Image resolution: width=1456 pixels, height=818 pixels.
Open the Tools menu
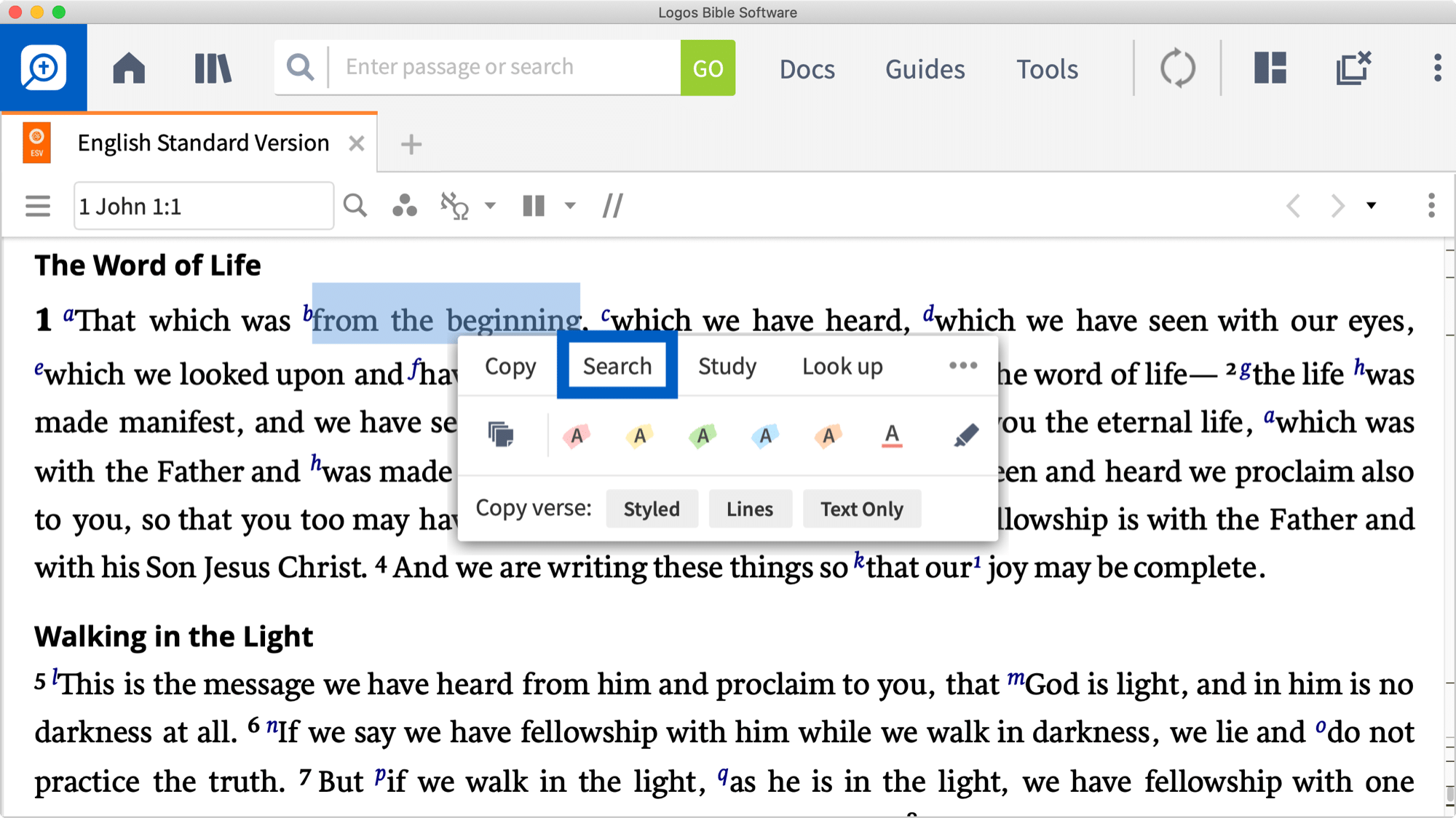click(x=1047, y=69)
